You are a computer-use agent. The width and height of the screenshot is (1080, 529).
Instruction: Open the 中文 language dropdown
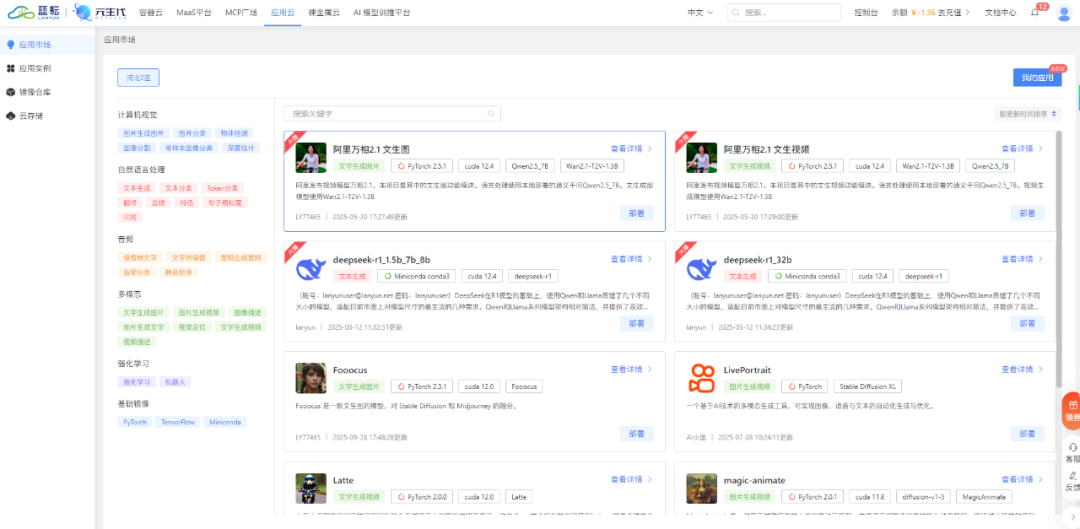[x=700, y=12]
